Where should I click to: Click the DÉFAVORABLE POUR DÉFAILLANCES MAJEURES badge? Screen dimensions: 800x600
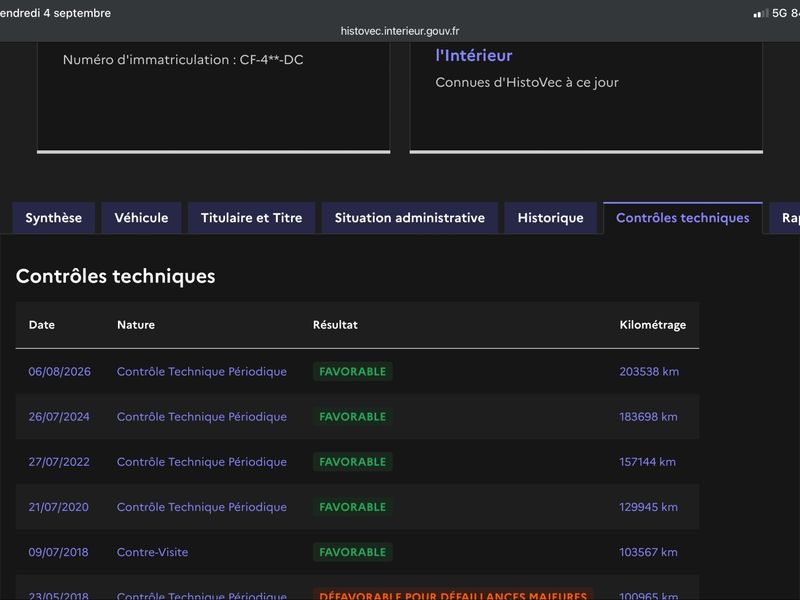point(453,594)
